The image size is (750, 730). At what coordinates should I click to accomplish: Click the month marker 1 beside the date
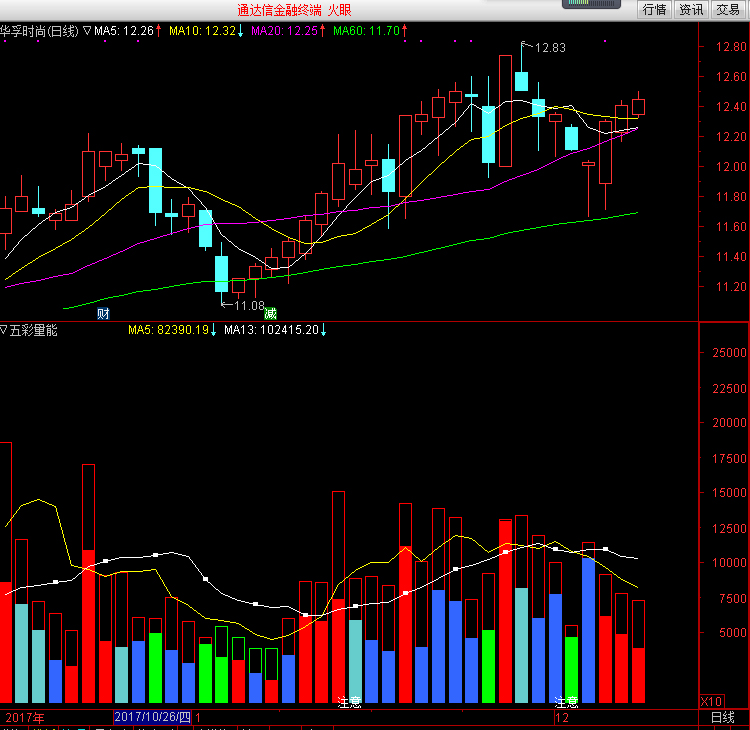point(198,718)
